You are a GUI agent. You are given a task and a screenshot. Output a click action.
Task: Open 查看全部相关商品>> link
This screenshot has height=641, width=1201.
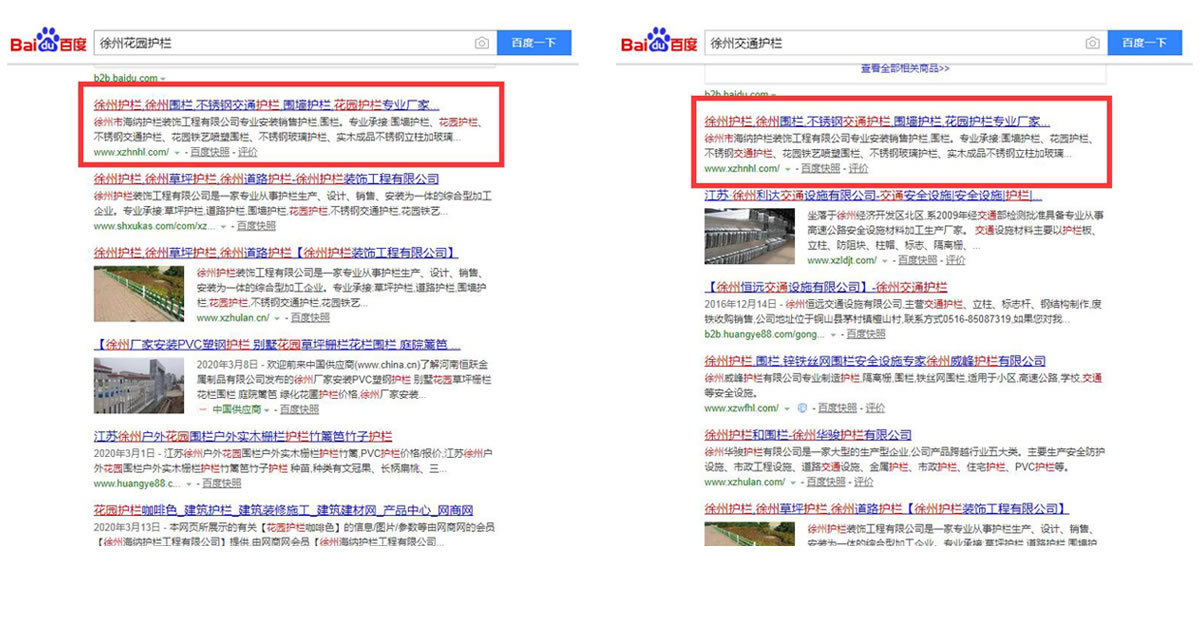904,69
